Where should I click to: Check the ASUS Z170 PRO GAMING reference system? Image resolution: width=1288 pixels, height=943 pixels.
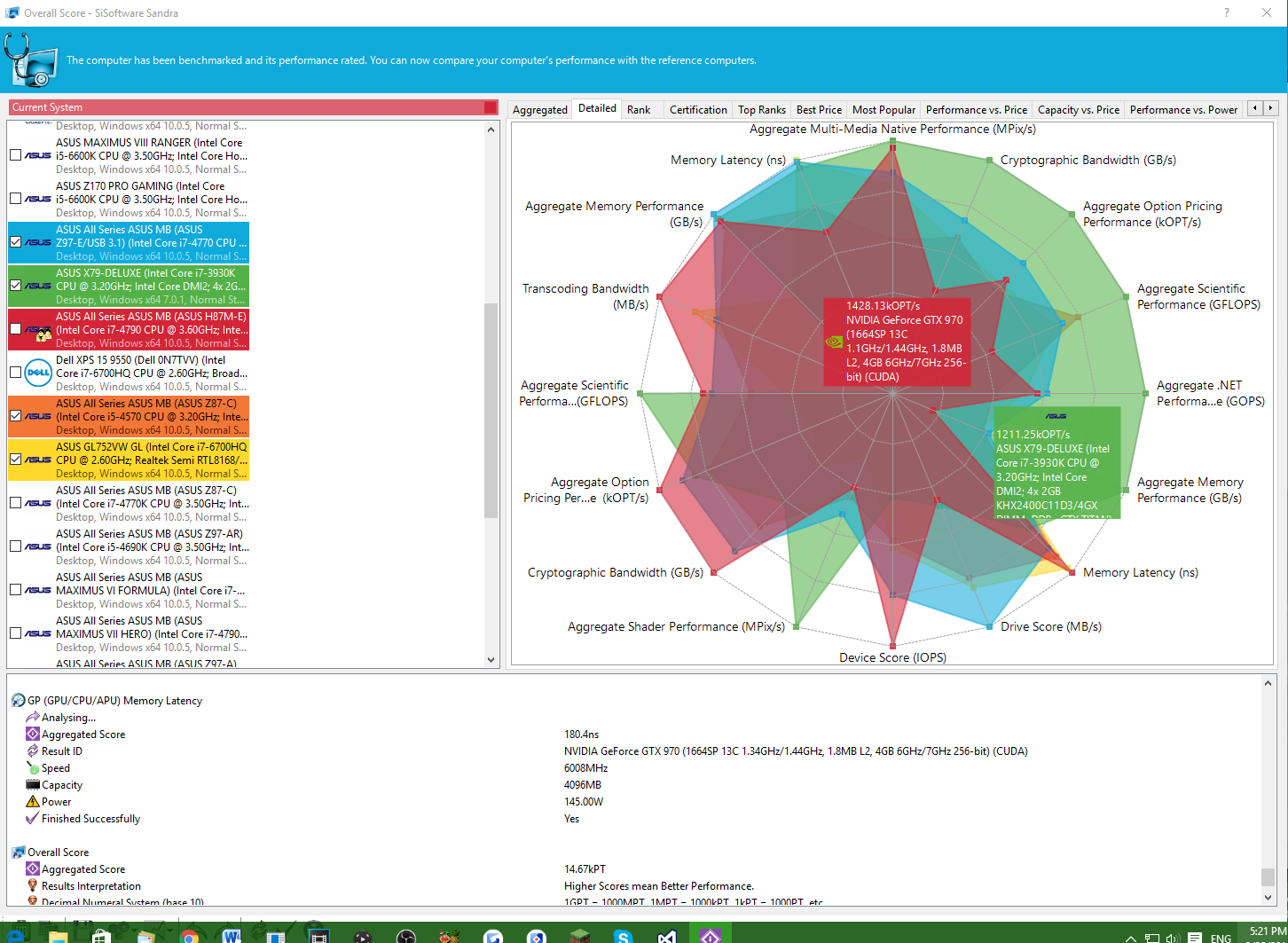(x=15, y=199)
